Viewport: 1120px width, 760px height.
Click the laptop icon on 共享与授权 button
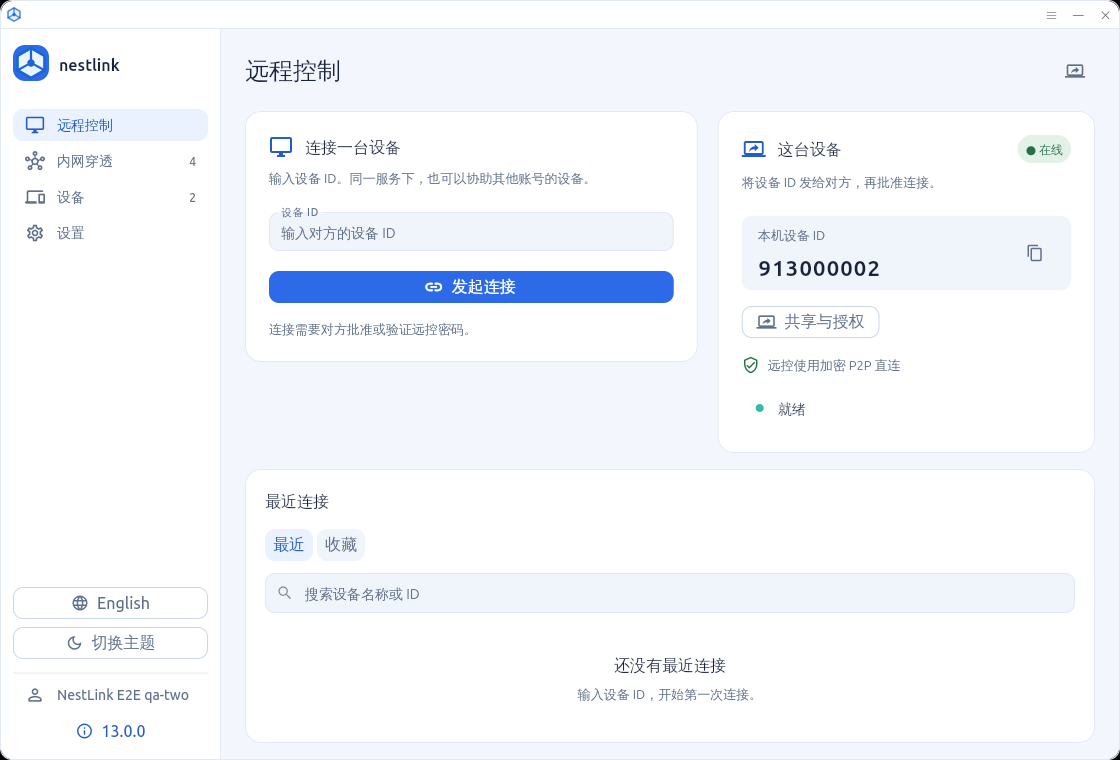(766, 322)
